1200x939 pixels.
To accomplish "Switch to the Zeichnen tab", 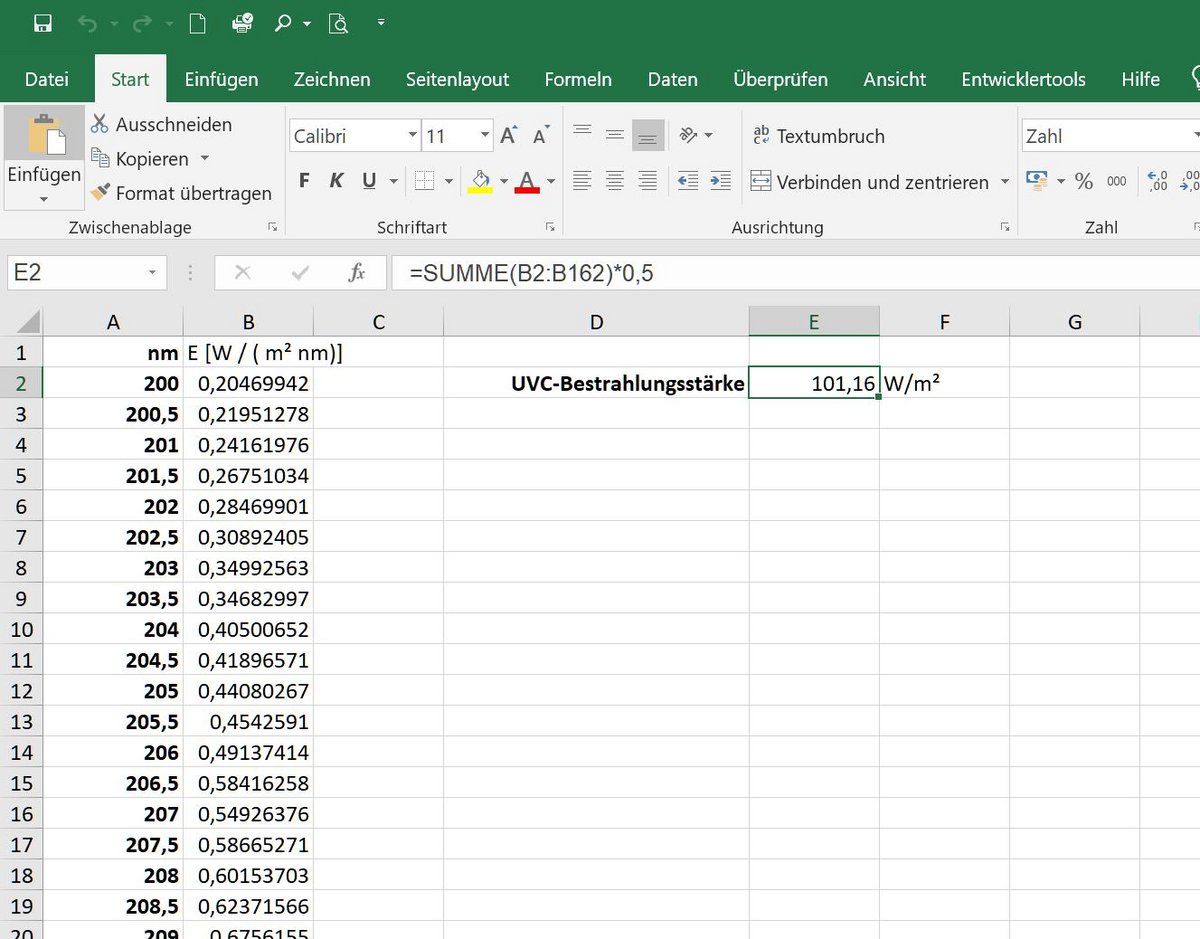I will pyautogui.click(x=332, y=79).
